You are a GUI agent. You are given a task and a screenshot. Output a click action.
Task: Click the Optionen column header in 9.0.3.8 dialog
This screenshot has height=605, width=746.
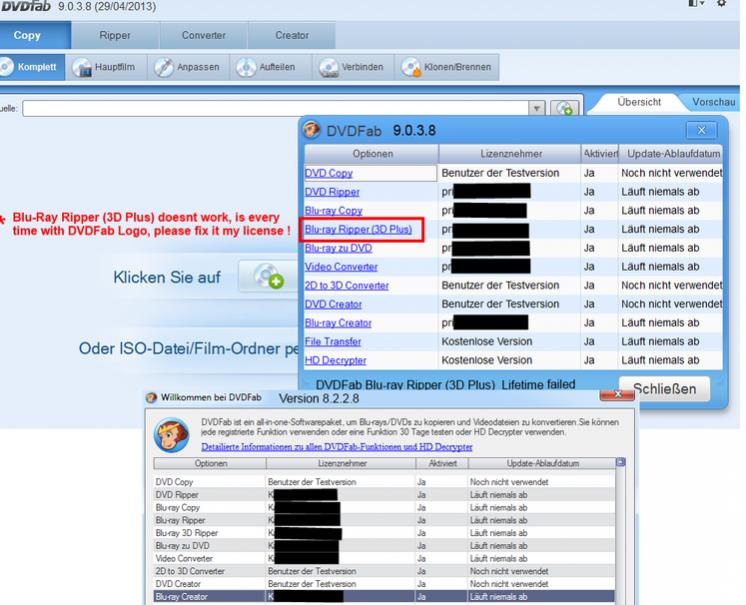[x=372, y=154]
